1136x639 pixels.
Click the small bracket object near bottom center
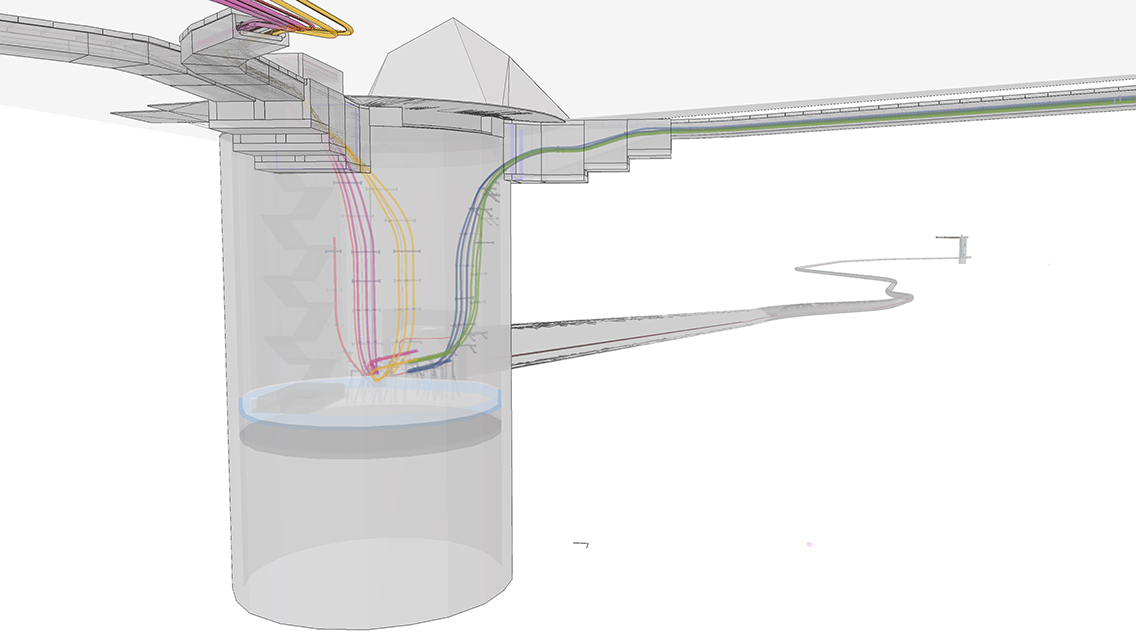pyautogui.click(x=580, y=545)
